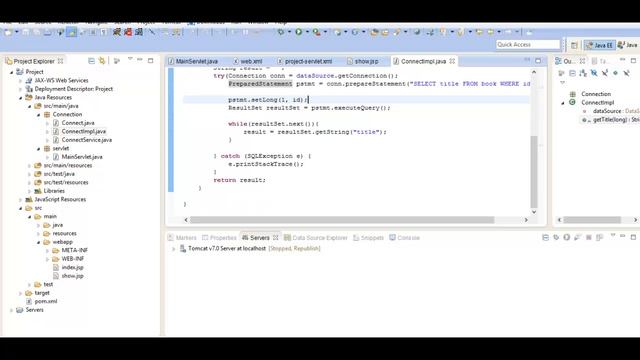Select the target folder

click(x=38, y=293)
